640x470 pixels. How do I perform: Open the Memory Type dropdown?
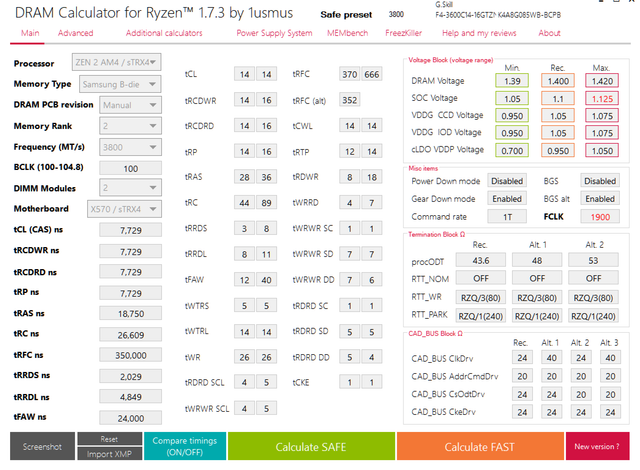(x=120, y=84)
